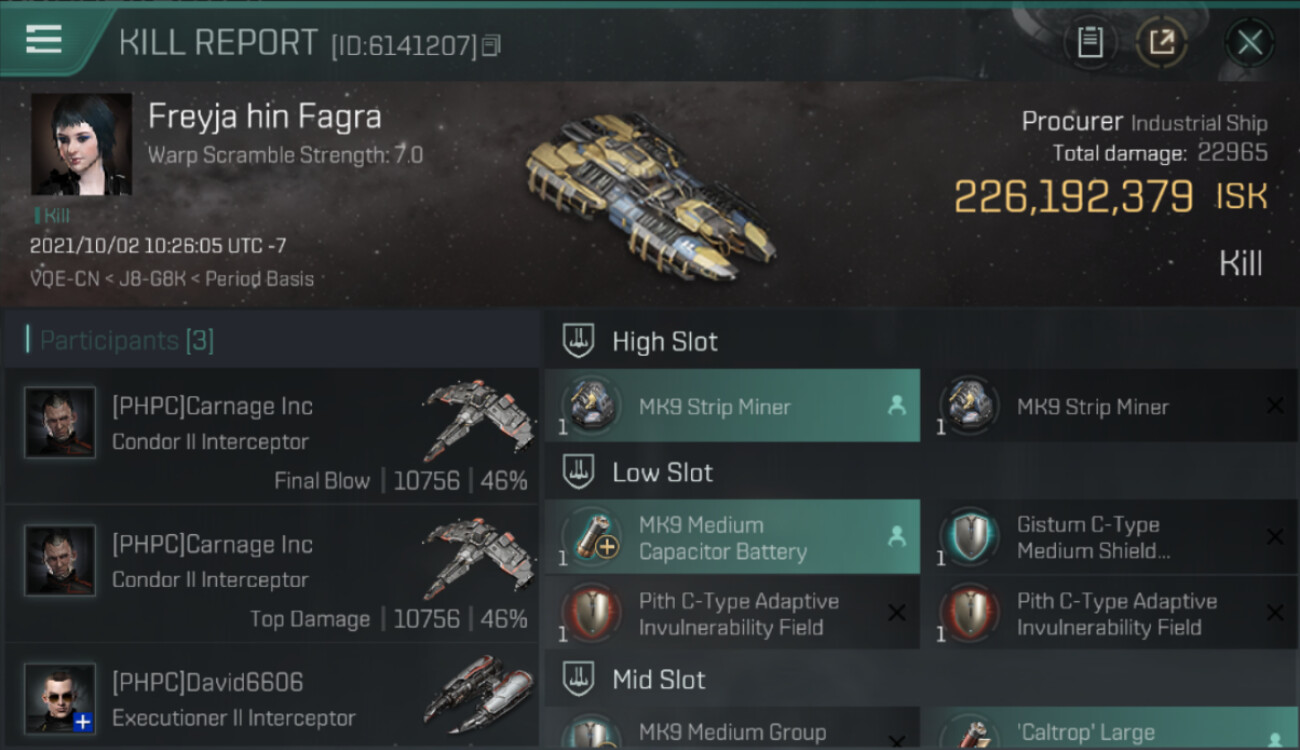
Task: Select Carnage Inc Top Damage entry
Action: click(x=272, y=574)
